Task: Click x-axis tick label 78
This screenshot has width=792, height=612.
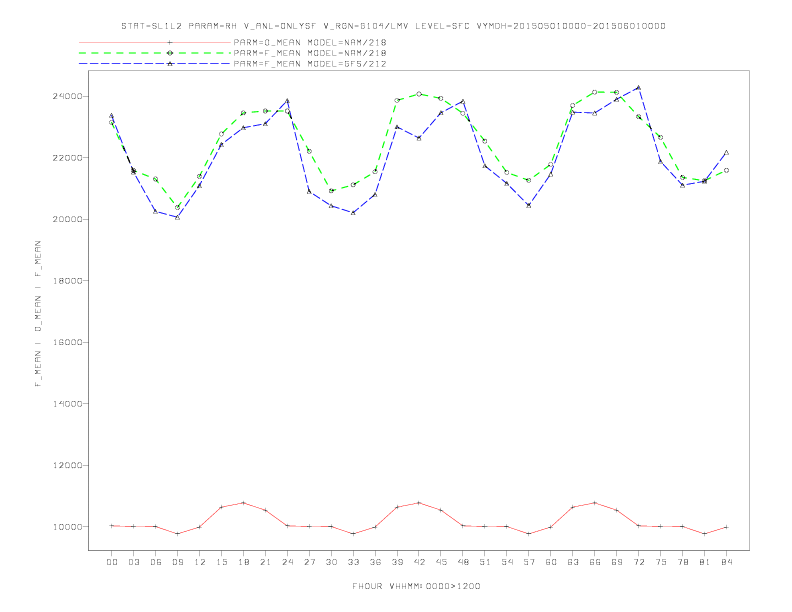Action: [x=682, y=562]
